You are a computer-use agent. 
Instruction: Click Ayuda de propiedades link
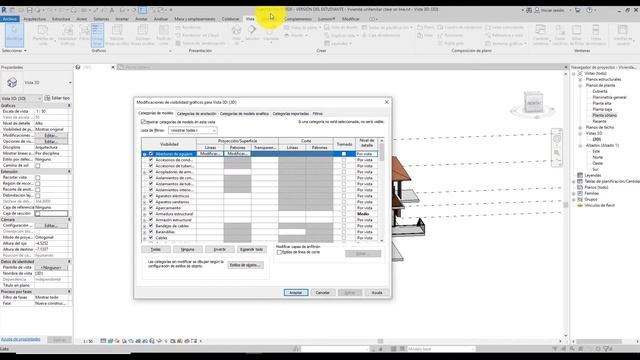point(20,340)
